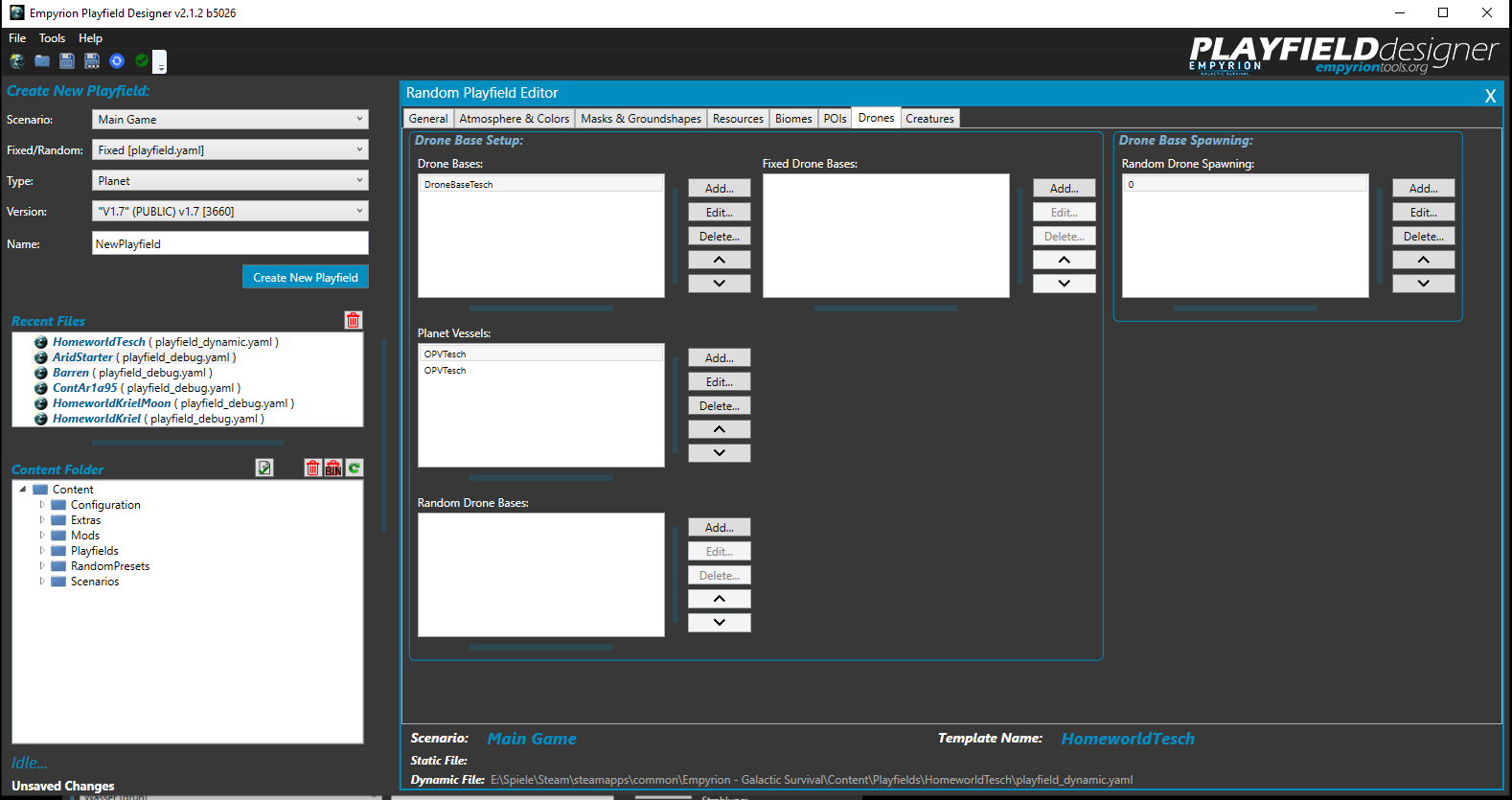
Task: Expand the RandomPresets folder
Action: pos(41,566)
